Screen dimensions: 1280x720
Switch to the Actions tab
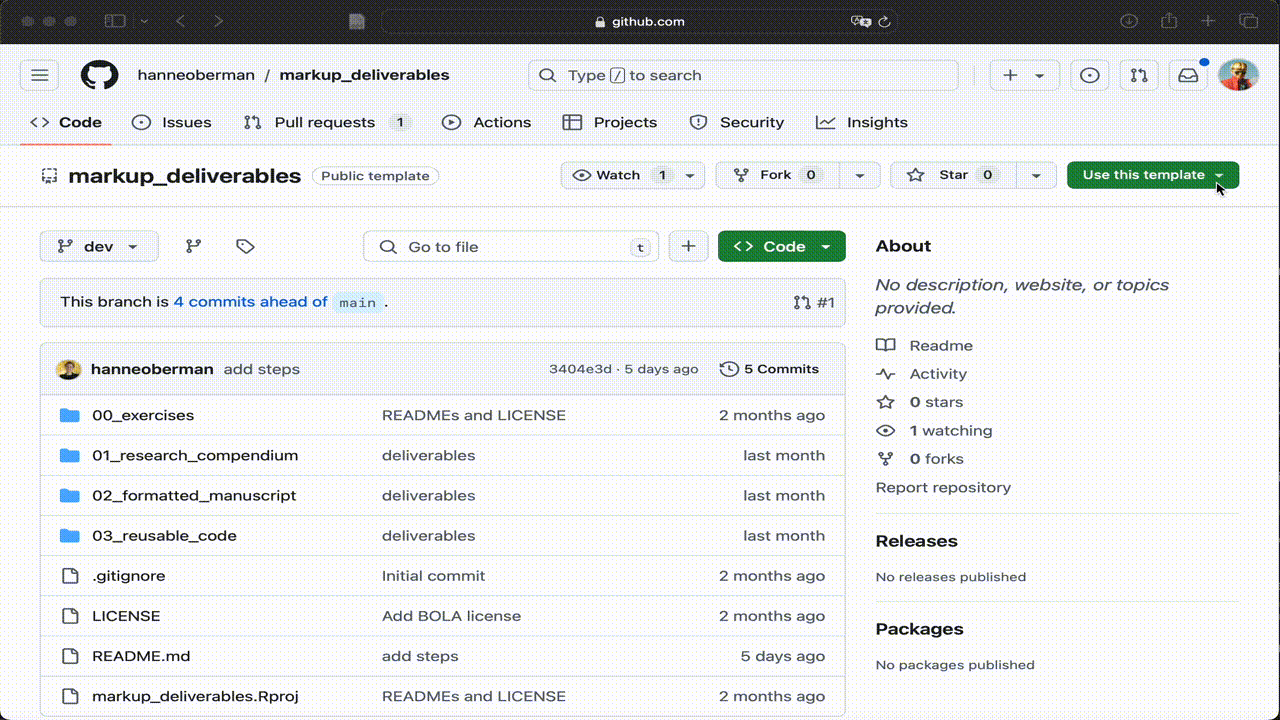click(x=487, y=122)
